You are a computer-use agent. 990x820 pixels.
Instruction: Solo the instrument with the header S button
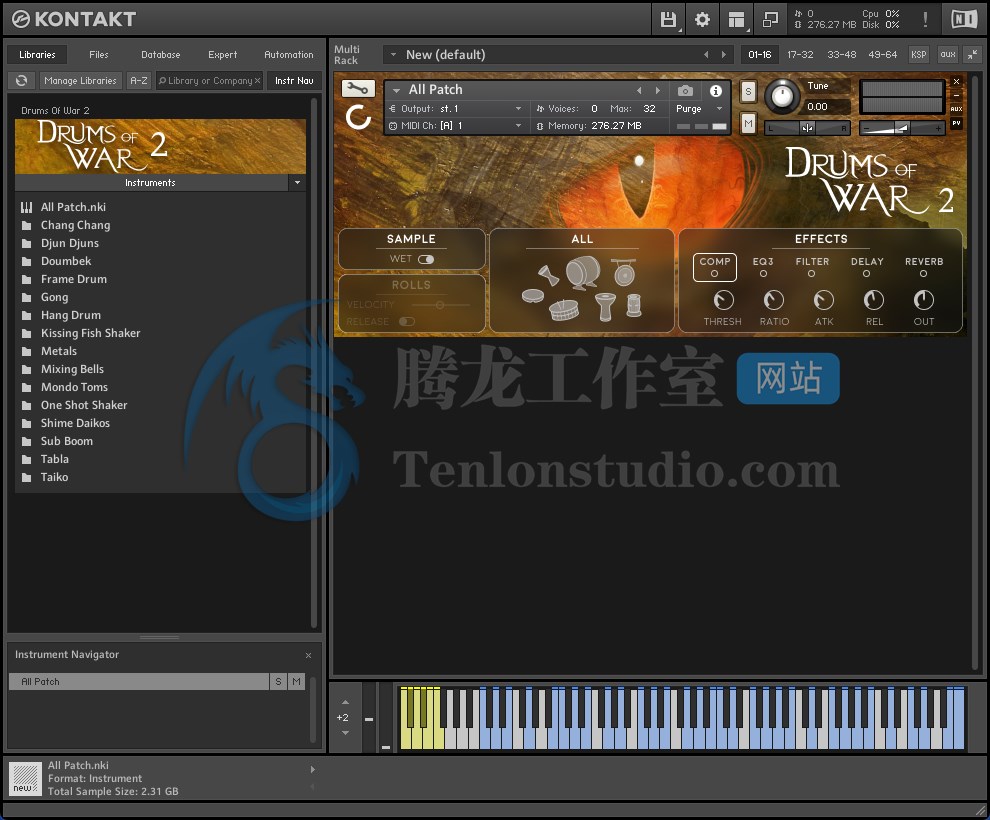748,92
